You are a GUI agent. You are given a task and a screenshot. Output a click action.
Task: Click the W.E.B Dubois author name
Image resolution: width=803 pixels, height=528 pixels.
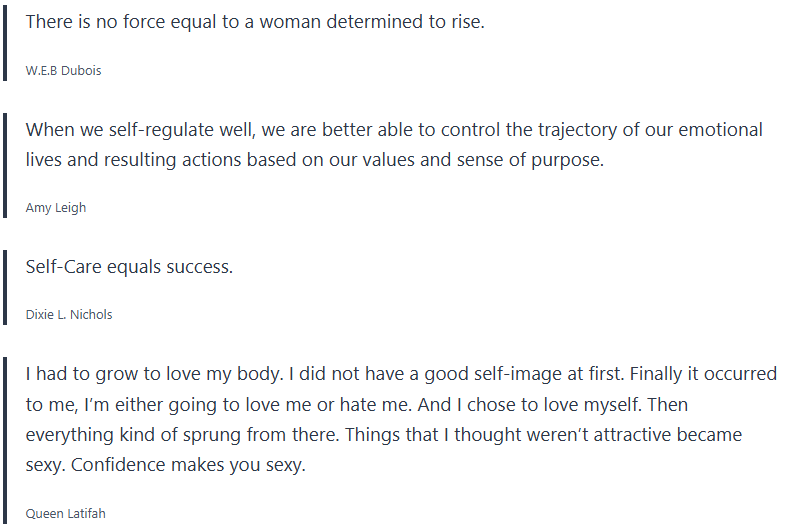pos(63,71)
